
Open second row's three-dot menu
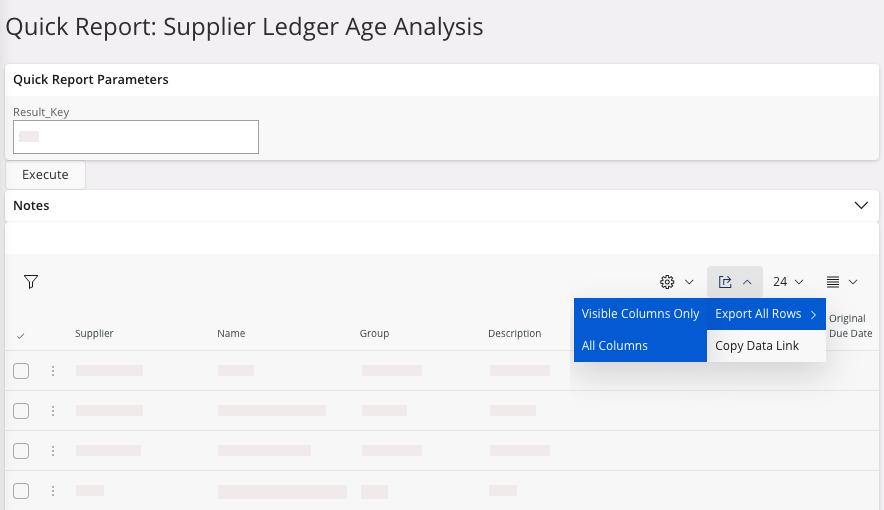53,411
